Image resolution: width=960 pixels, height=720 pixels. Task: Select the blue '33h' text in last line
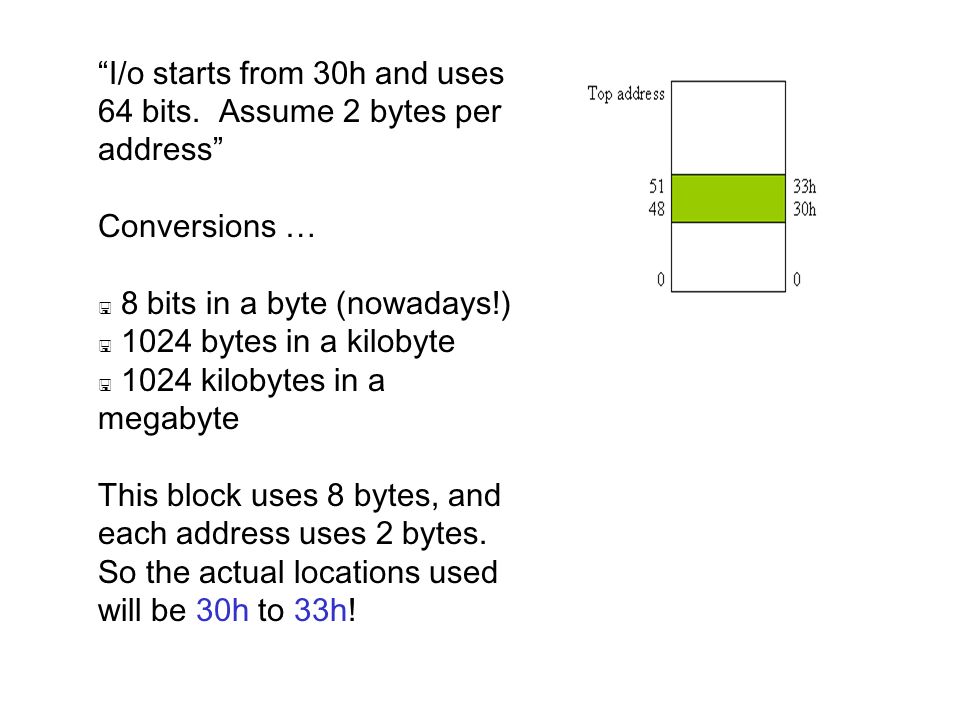tap(321, 610)
